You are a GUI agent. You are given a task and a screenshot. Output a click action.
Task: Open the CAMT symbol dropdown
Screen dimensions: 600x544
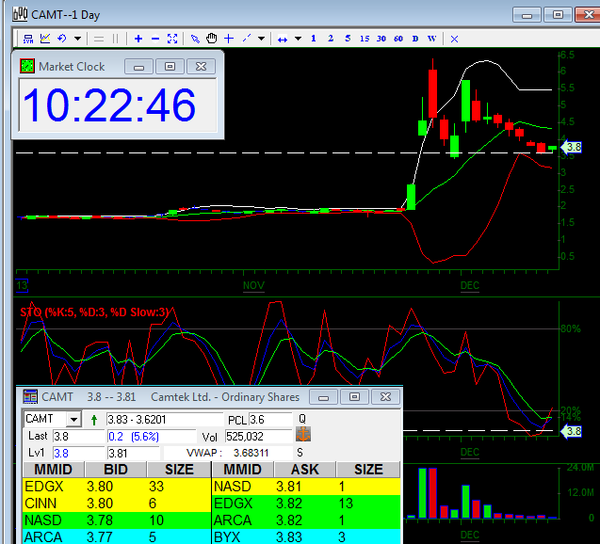click(x=73, y=419)
